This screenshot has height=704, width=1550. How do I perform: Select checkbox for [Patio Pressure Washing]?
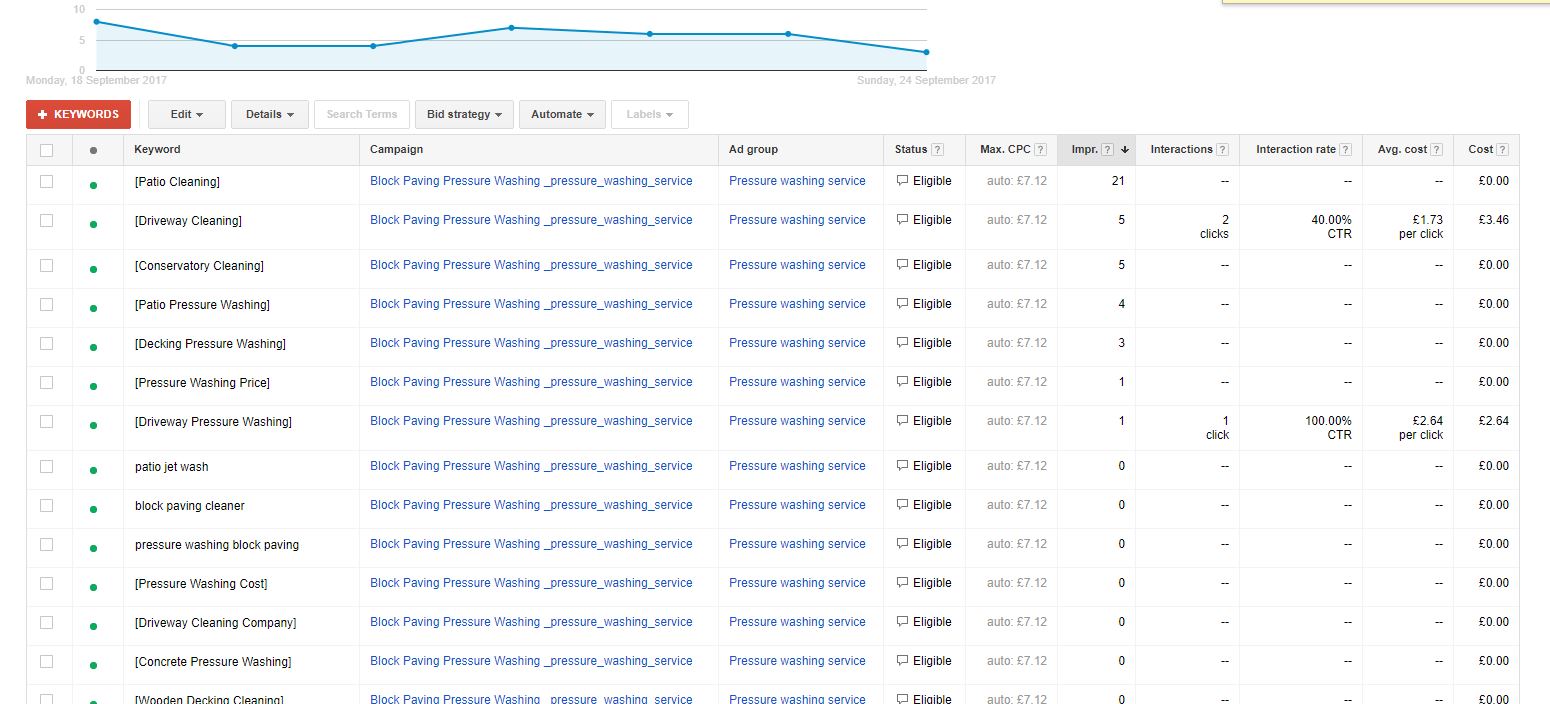46,304
